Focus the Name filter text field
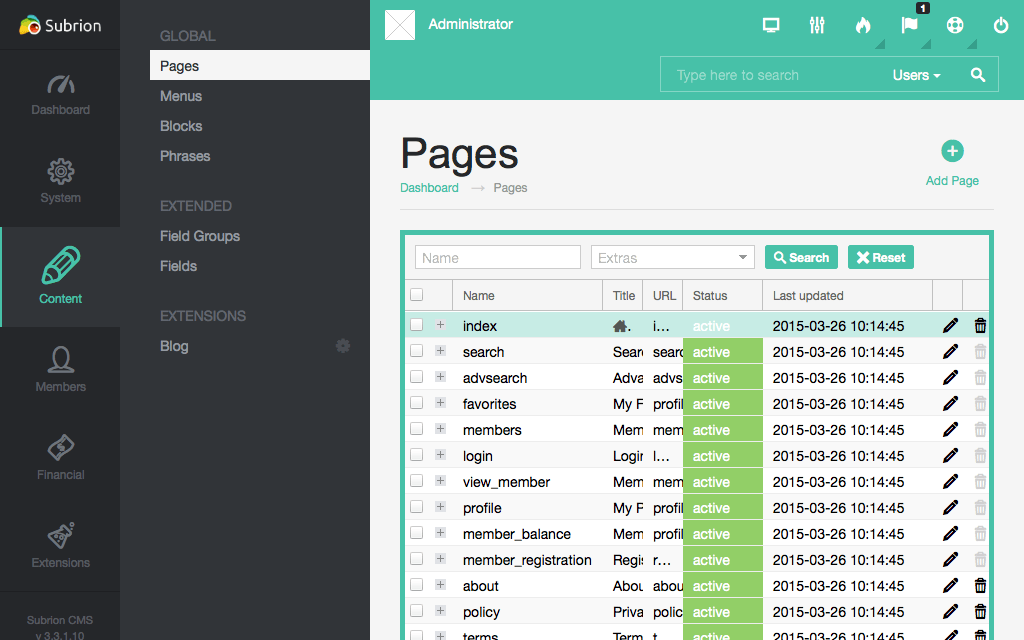This screenshot has height=640, width=1024. point(497,258)
